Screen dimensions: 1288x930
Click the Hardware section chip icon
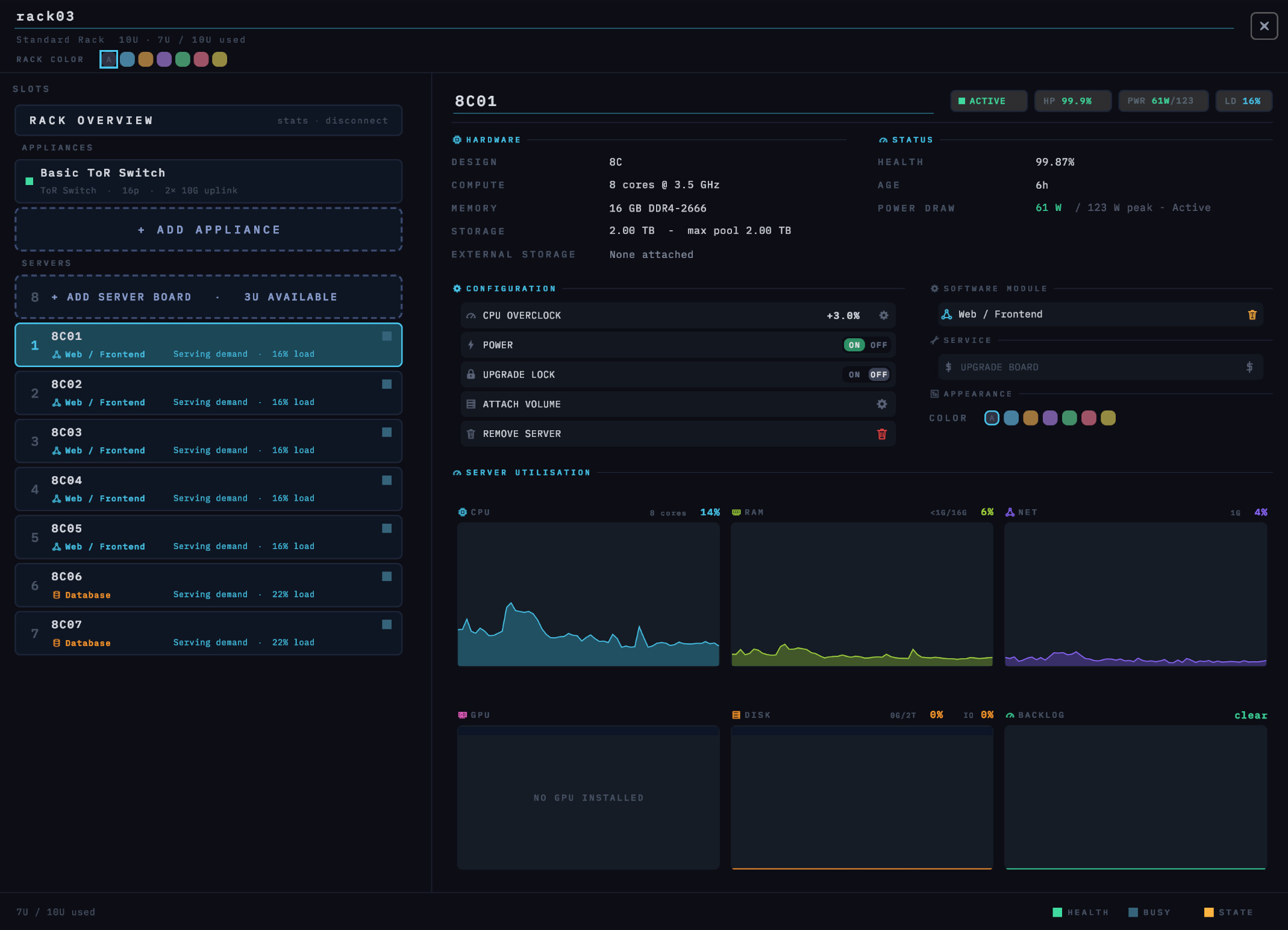pos(457,140)
